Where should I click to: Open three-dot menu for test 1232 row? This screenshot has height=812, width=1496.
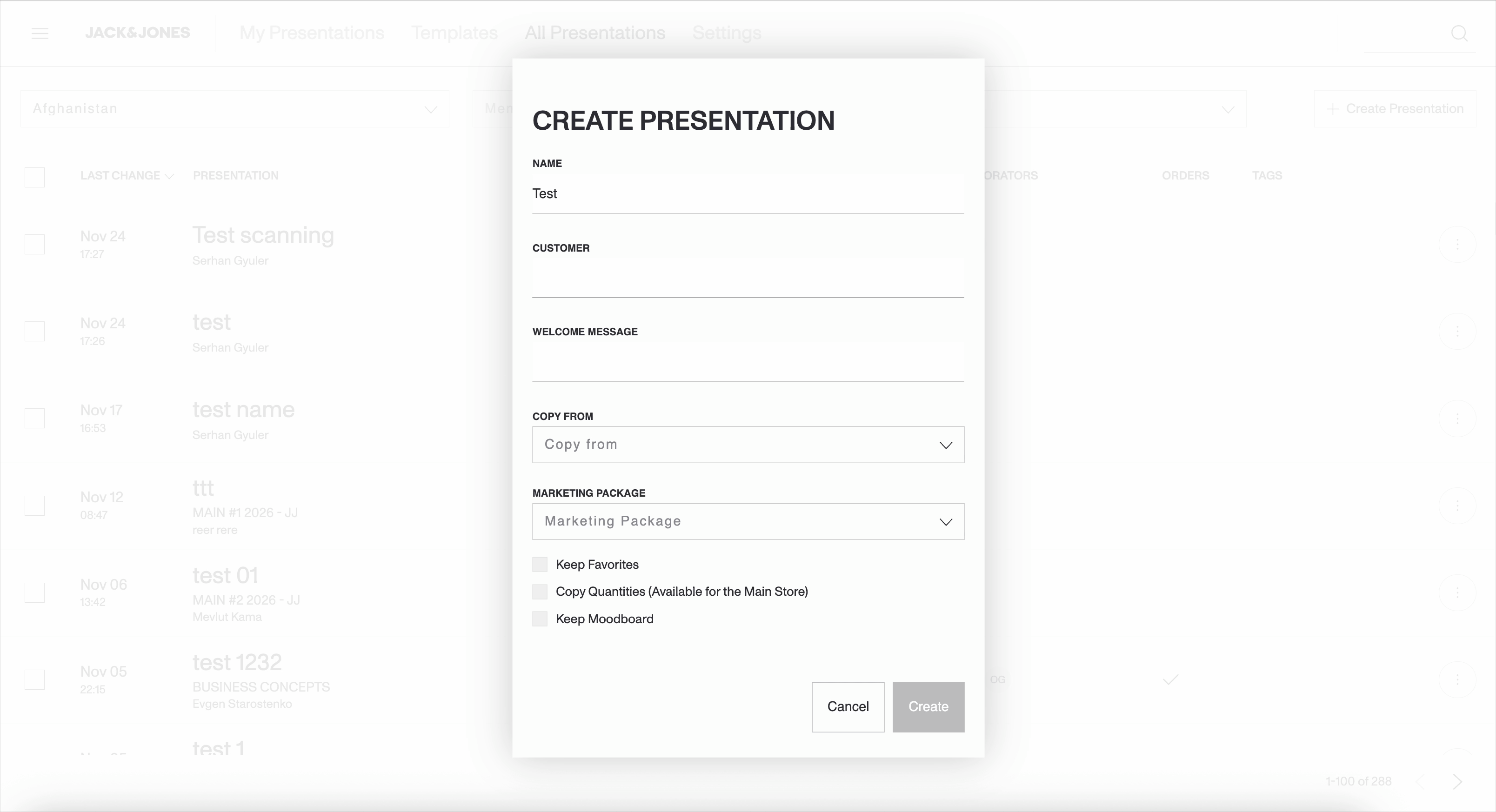1457,679
